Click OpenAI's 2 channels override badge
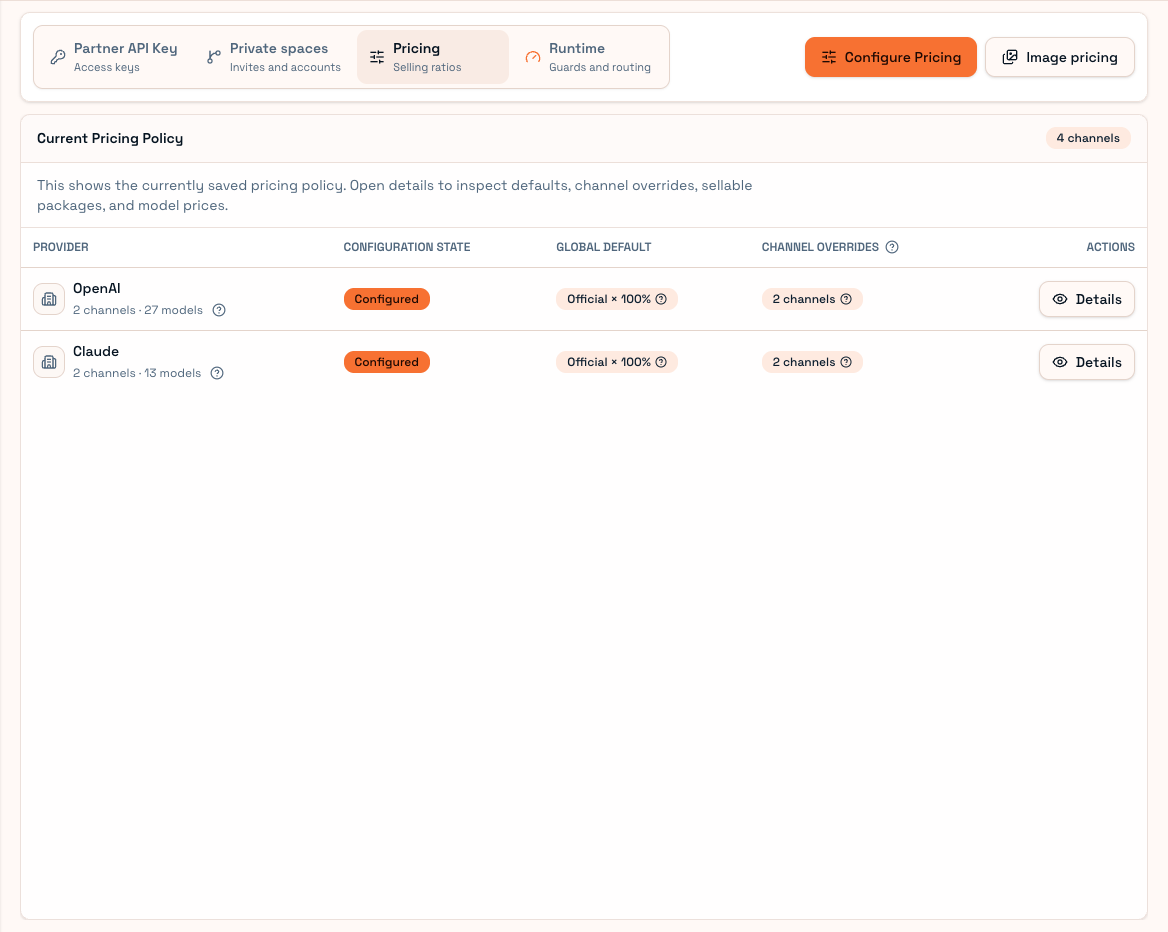This screenshot has width=1168, height=932. (x=812, y=299)
